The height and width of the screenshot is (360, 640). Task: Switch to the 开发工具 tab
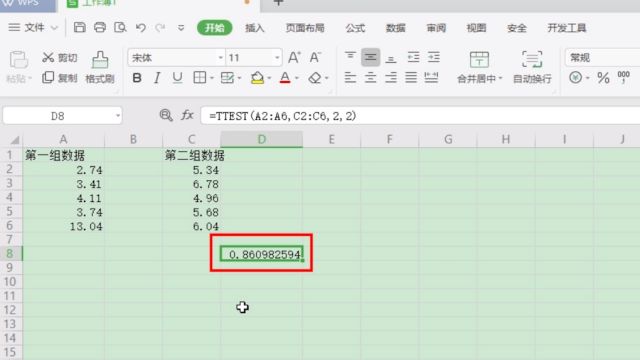567,28
